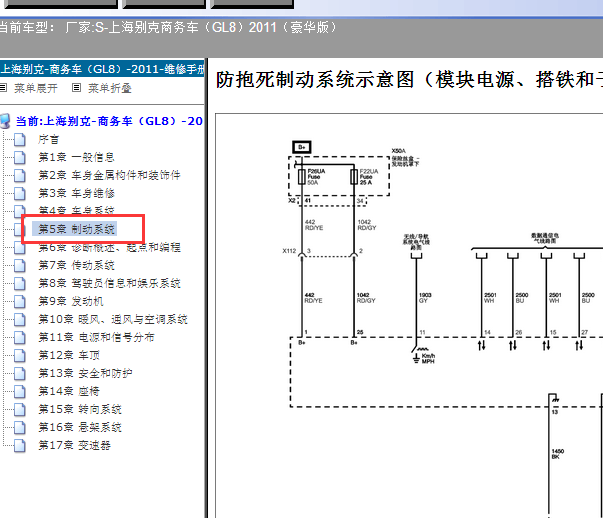Click the page icon beside 第11章
603x518 pixels.
point(20,338)
